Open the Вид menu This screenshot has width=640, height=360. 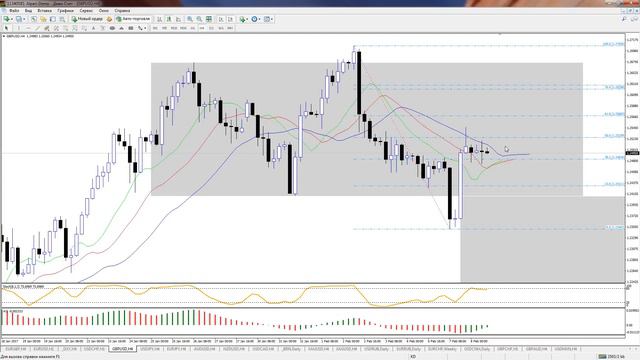29,11
